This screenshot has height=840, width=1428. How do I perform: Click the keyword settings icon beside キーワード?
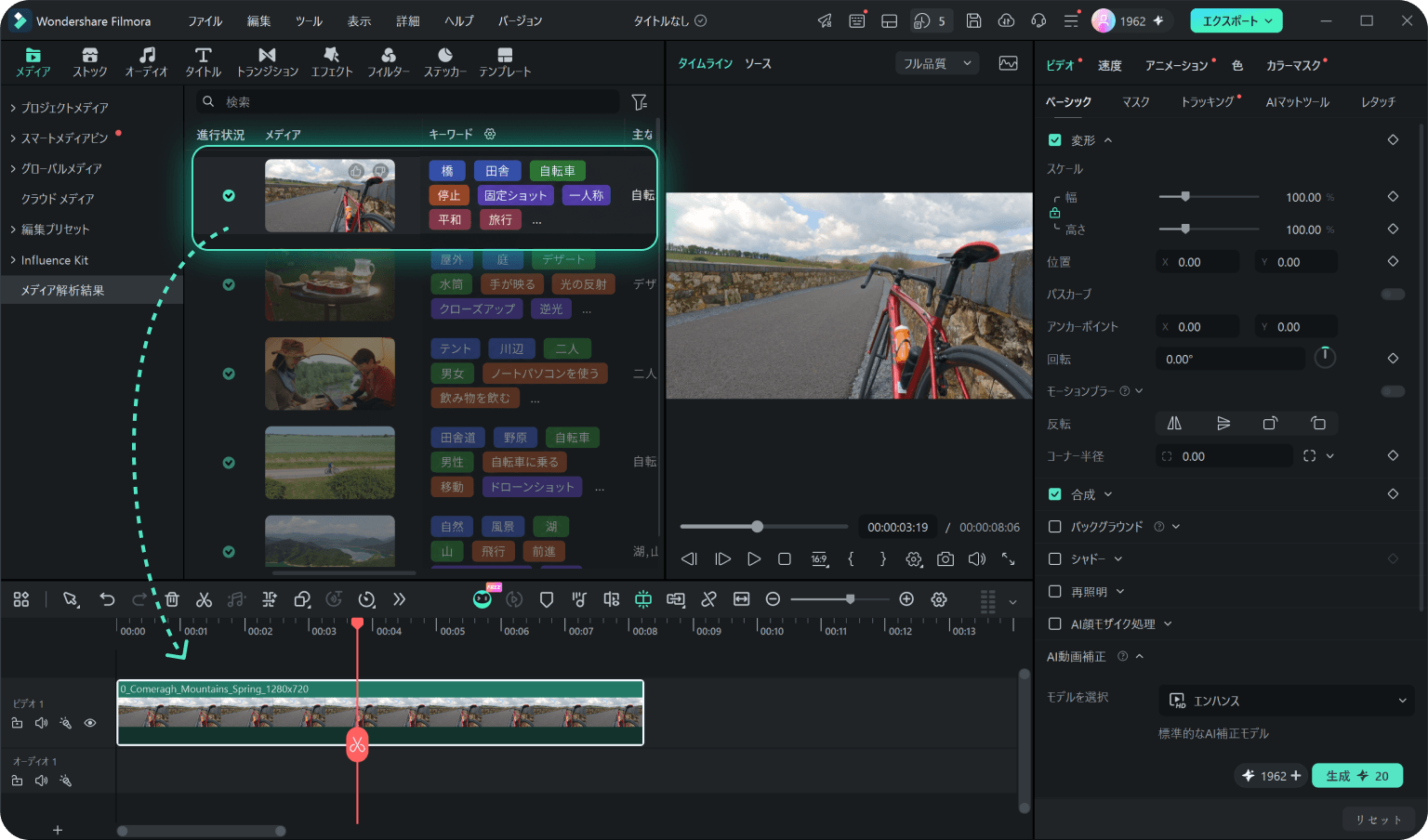coord(490,134)
